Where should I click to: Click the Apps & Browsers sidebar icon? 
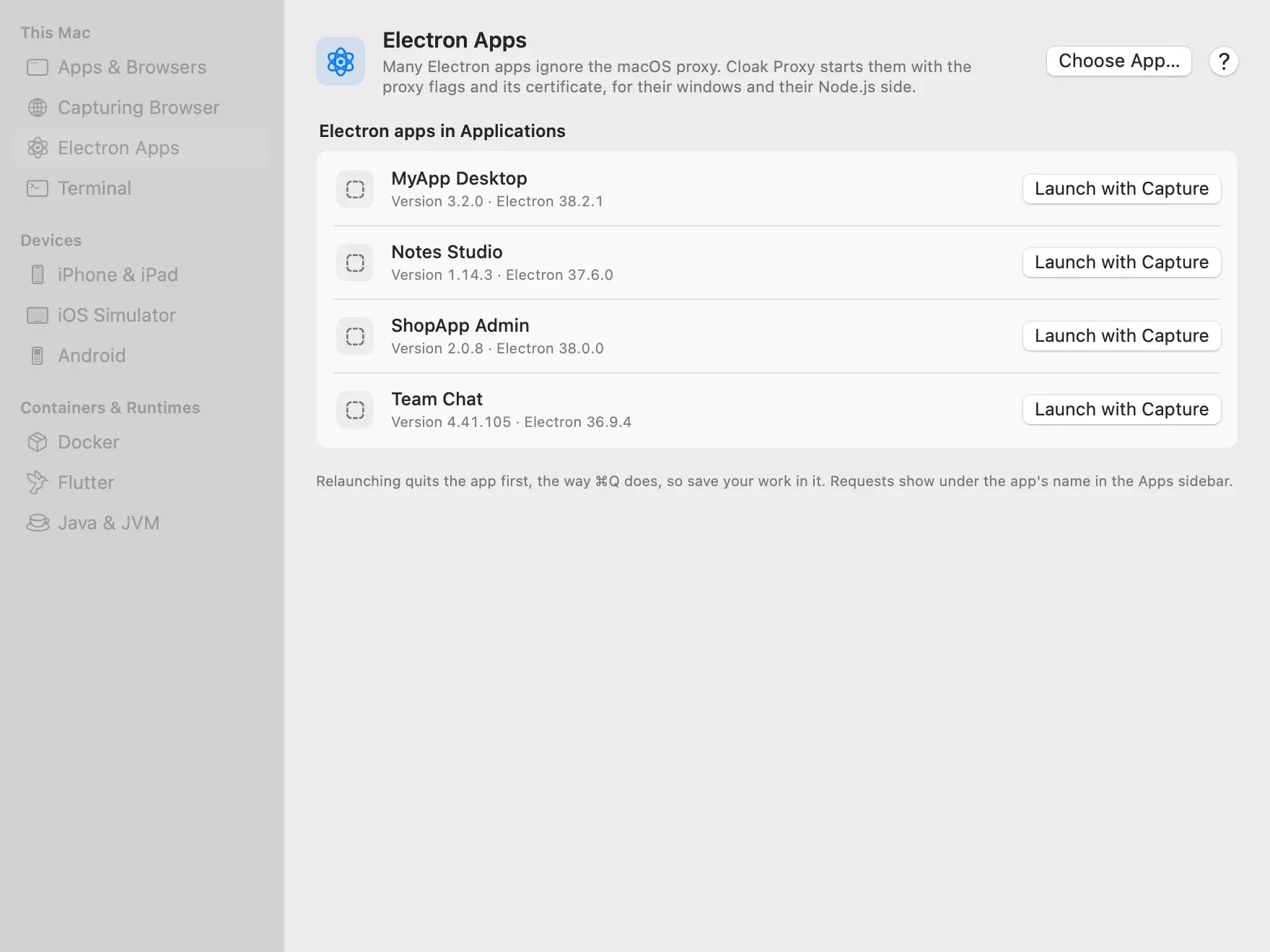38,67
